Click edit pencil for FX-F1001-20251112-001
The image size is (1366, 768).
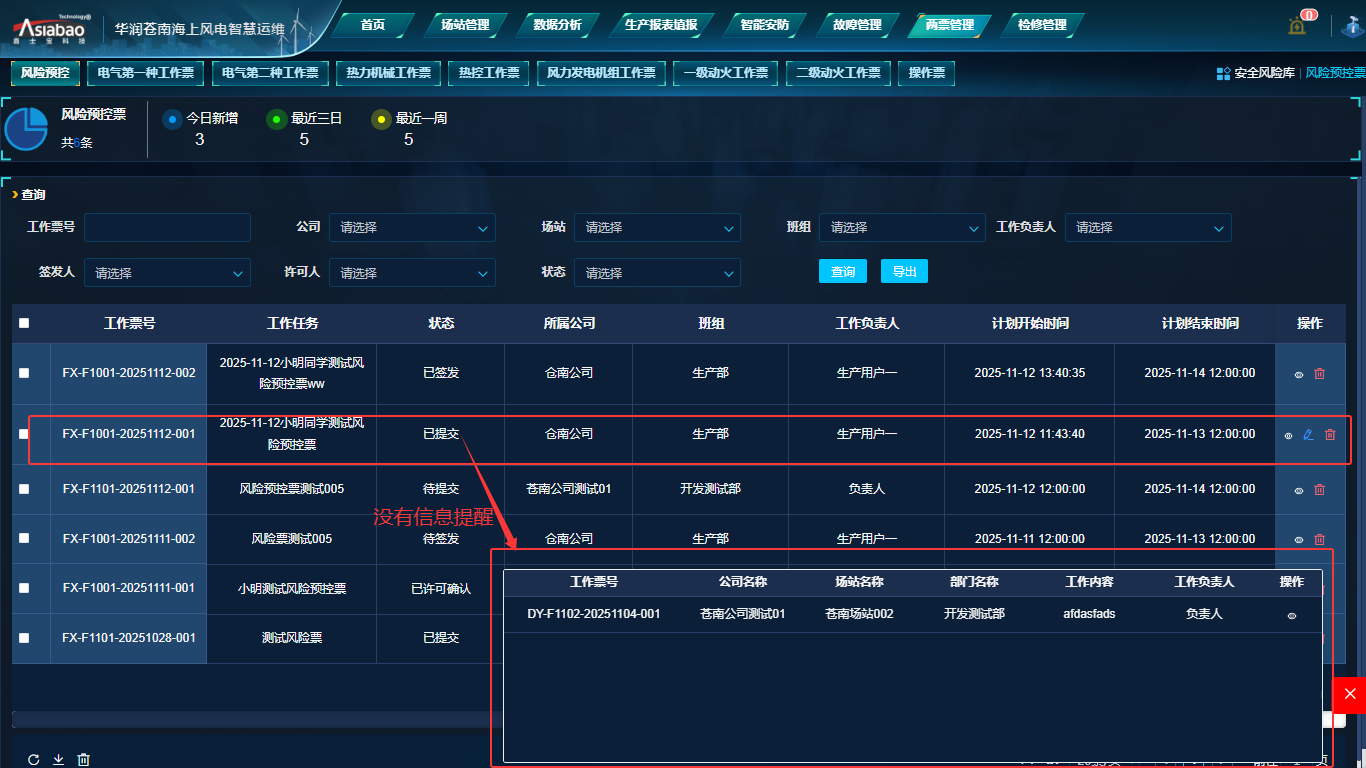(x=1308, y=435)
